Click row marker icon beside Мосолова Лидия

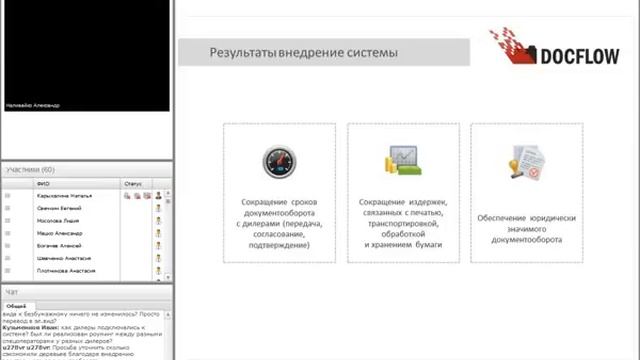(7, 221)
